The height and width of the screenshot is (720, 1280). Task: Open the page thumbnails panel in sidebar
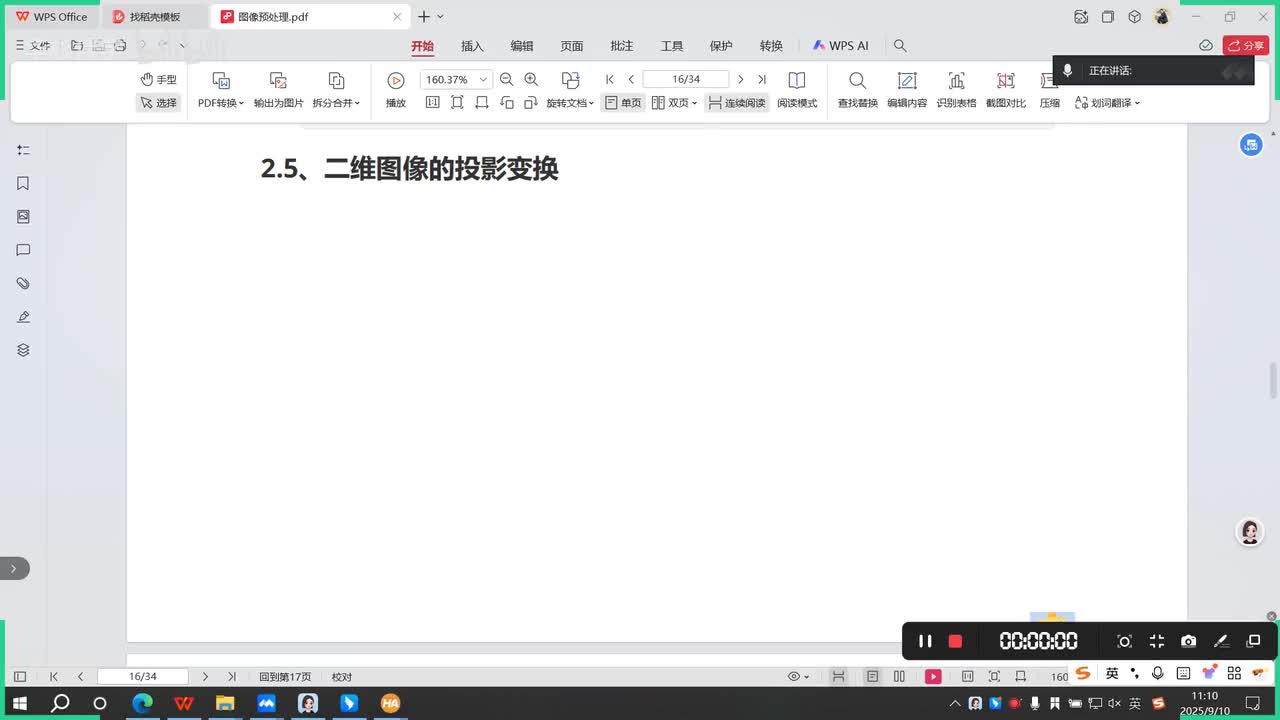pyautogui.click(x=23, y=217)
